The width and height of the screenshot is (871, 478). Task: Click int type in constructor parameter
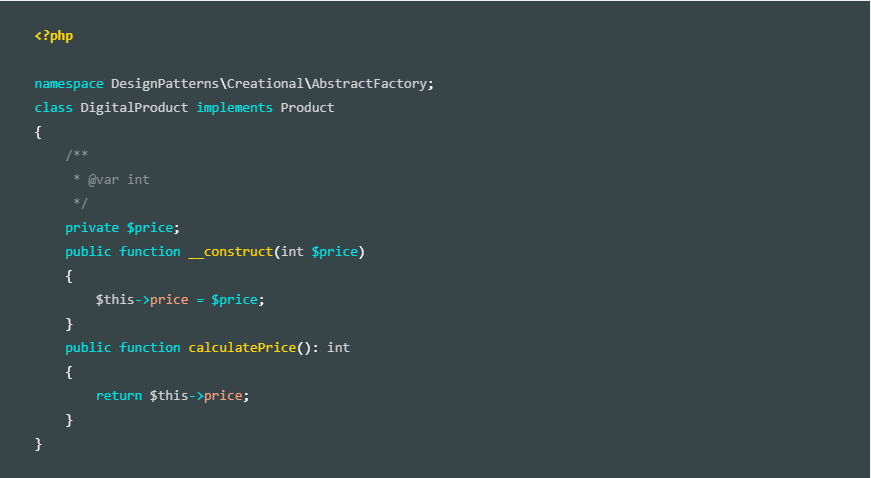click(292, 252)
